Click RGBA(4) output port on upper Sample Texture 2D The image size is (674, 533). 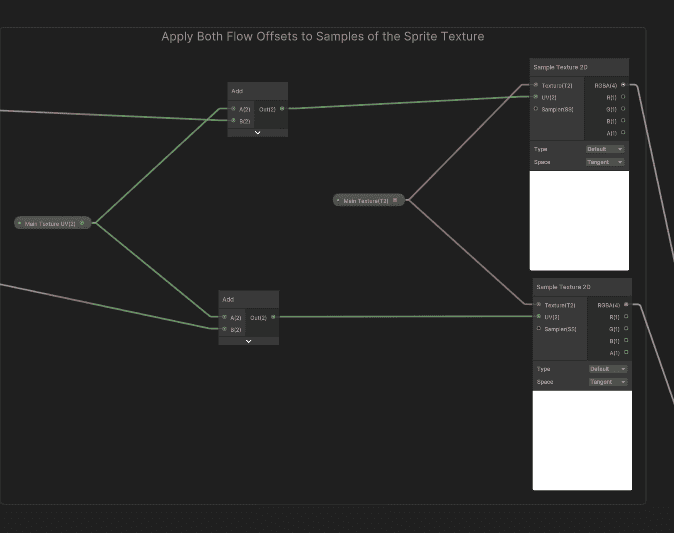click(x=623, y=85)
